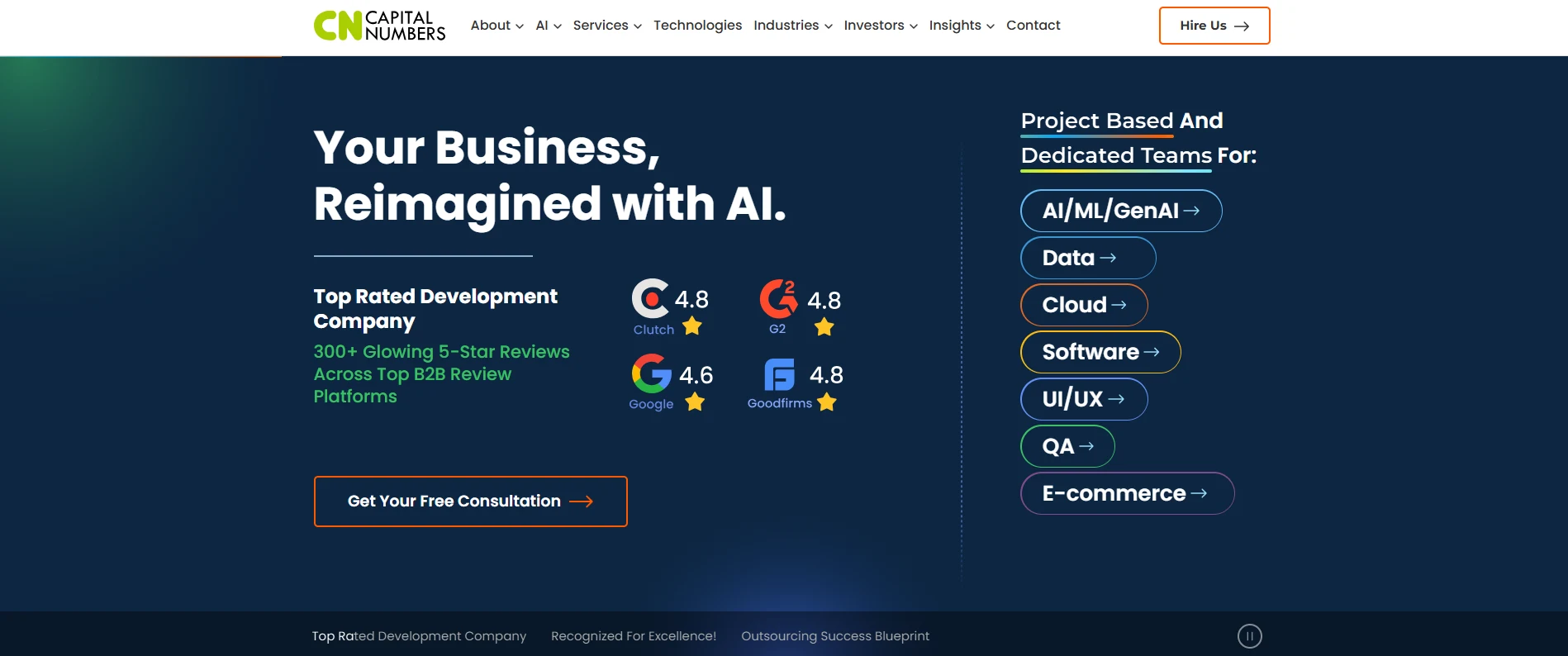The width and height of the screenshot is (1568, 656).
Task: Switch to Recognized For Excellence slide
Action: click(x=634, y=636)
